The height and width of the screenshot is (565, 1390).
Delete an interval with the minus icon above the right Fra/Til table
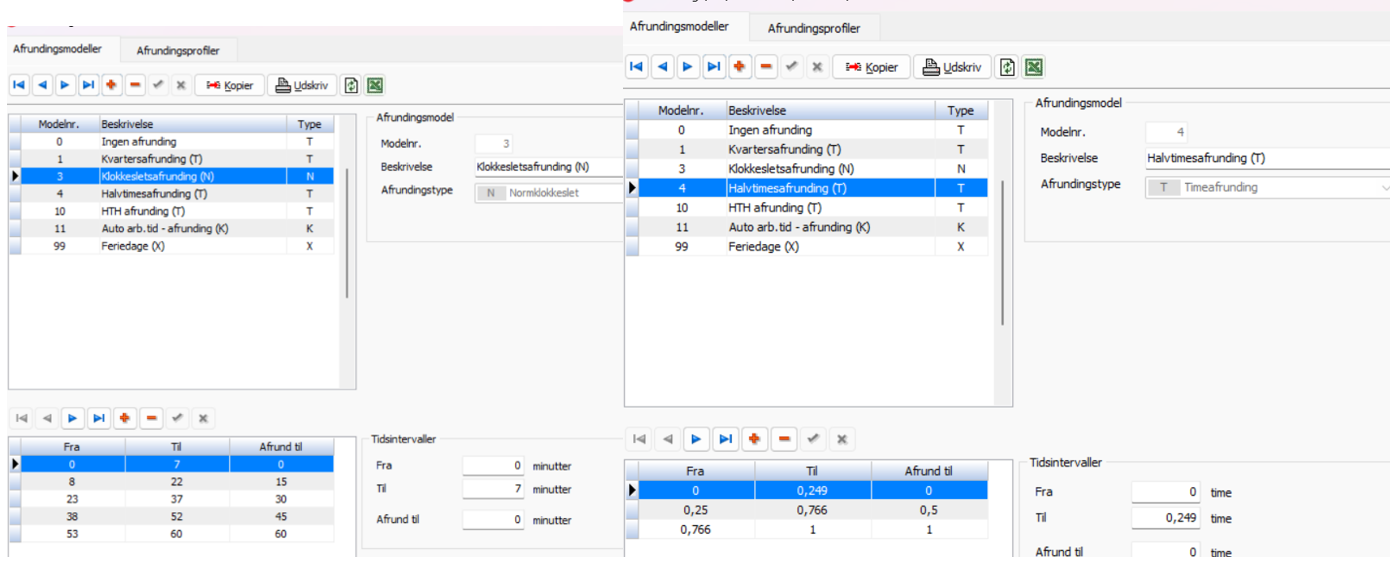pos(785,438)
